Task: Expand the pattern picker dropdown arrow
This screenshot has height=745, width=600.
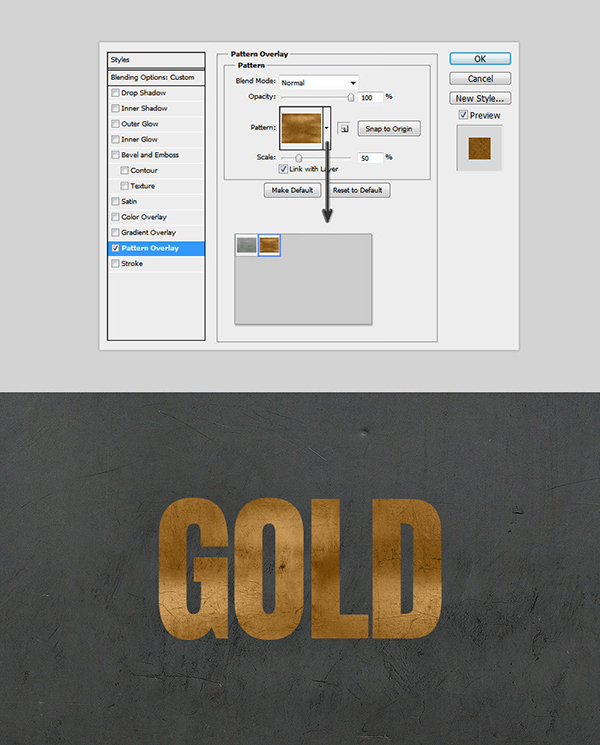Action: pyautogui.click(x=327, y=128)
